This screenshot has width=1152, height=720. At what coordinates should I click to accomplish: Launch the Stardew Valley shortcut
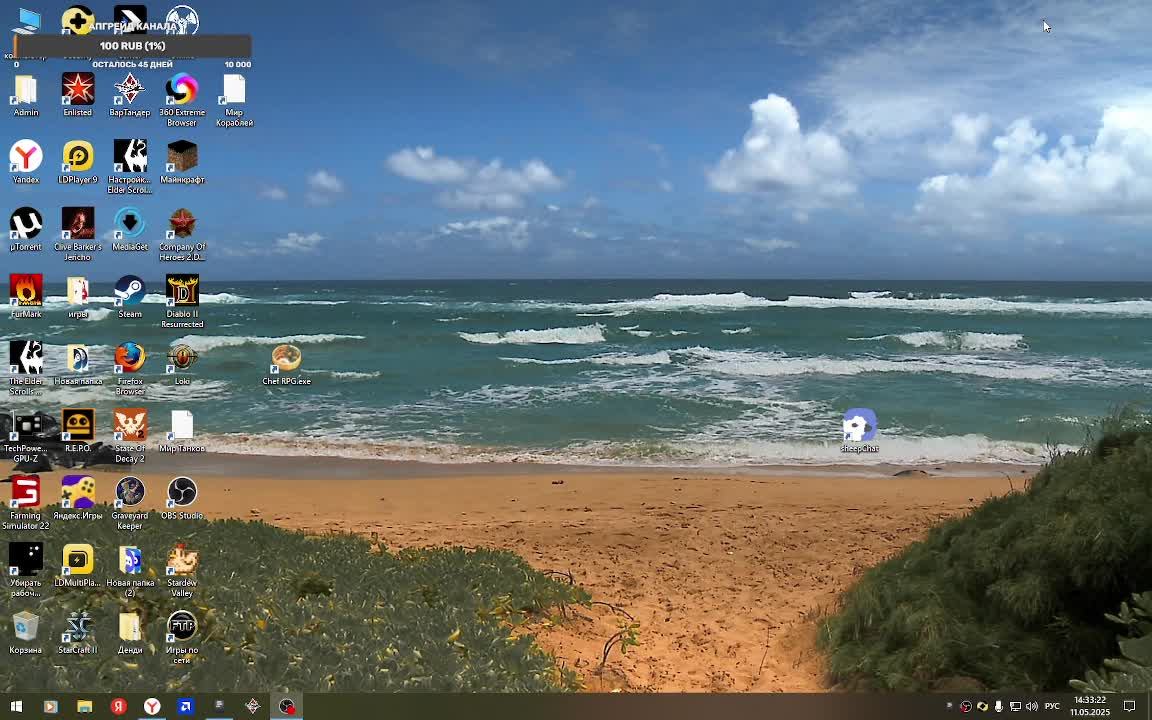click(182, 562)
